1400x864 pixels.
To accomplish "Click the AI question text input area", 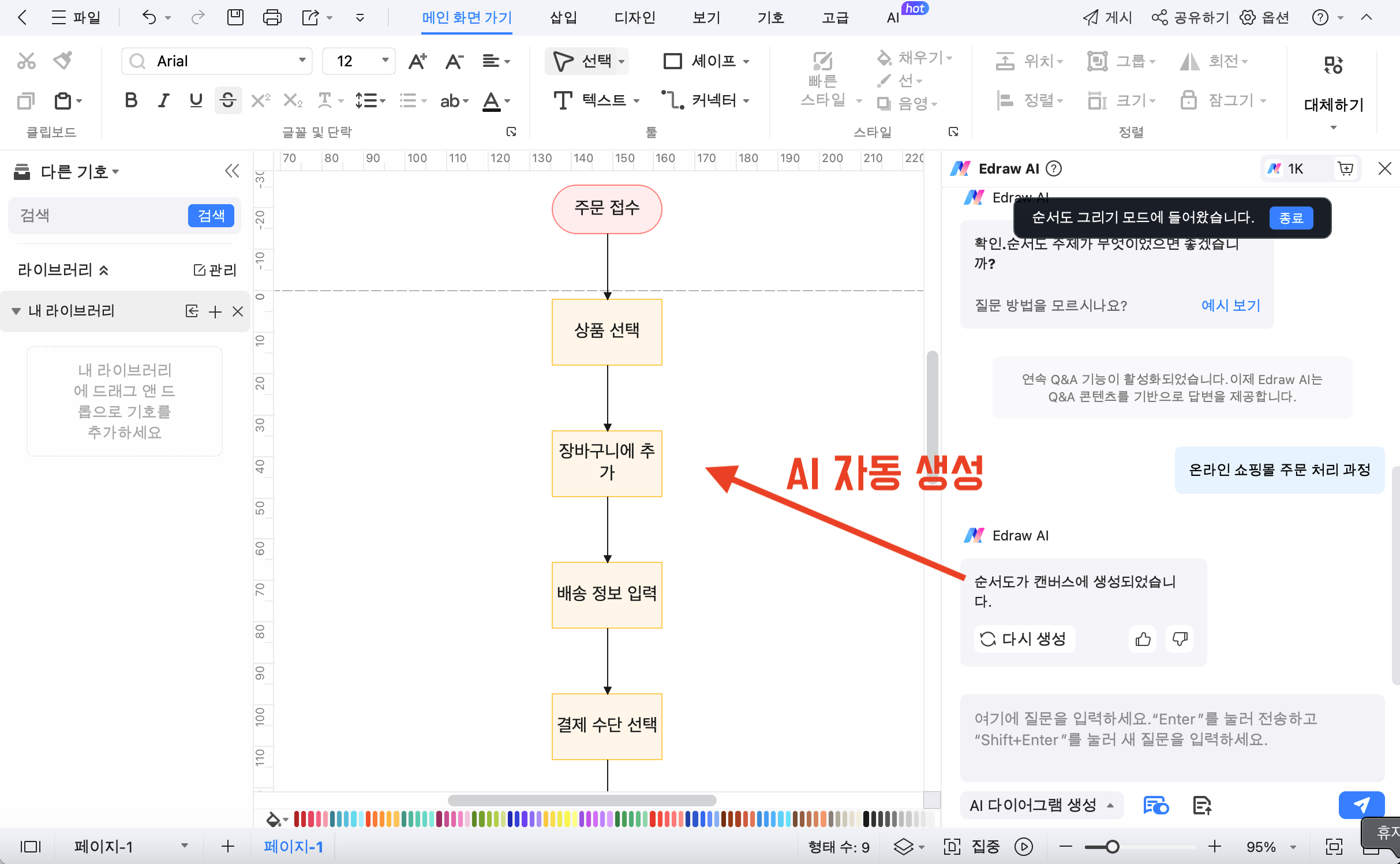I will pyautogui.click(x=1172, y=738).
